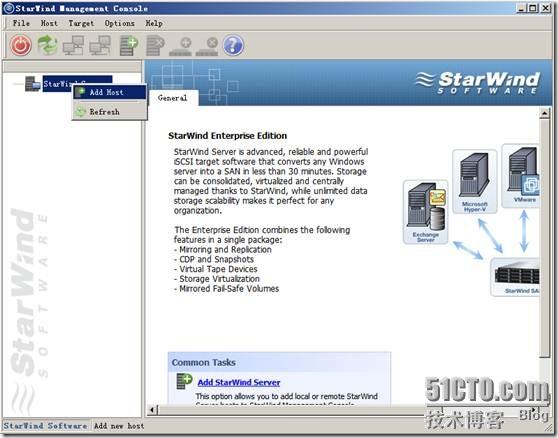Click the "Common Tasks" section header
The width and height of the screenshot is (558, 438).
(x=204, y=362)
